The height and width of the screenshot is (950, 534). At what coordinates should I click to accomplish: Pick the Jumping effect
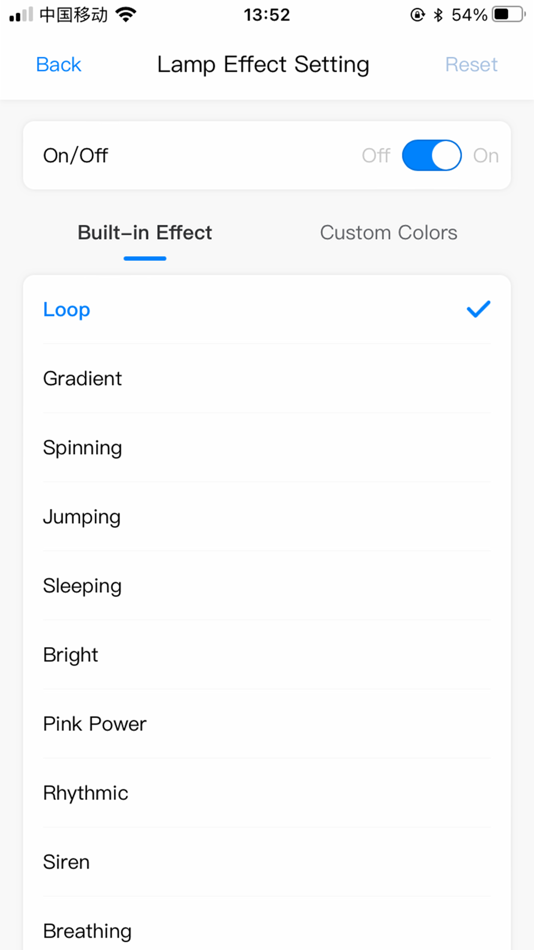pyautogui.click(x=267, y=517)
